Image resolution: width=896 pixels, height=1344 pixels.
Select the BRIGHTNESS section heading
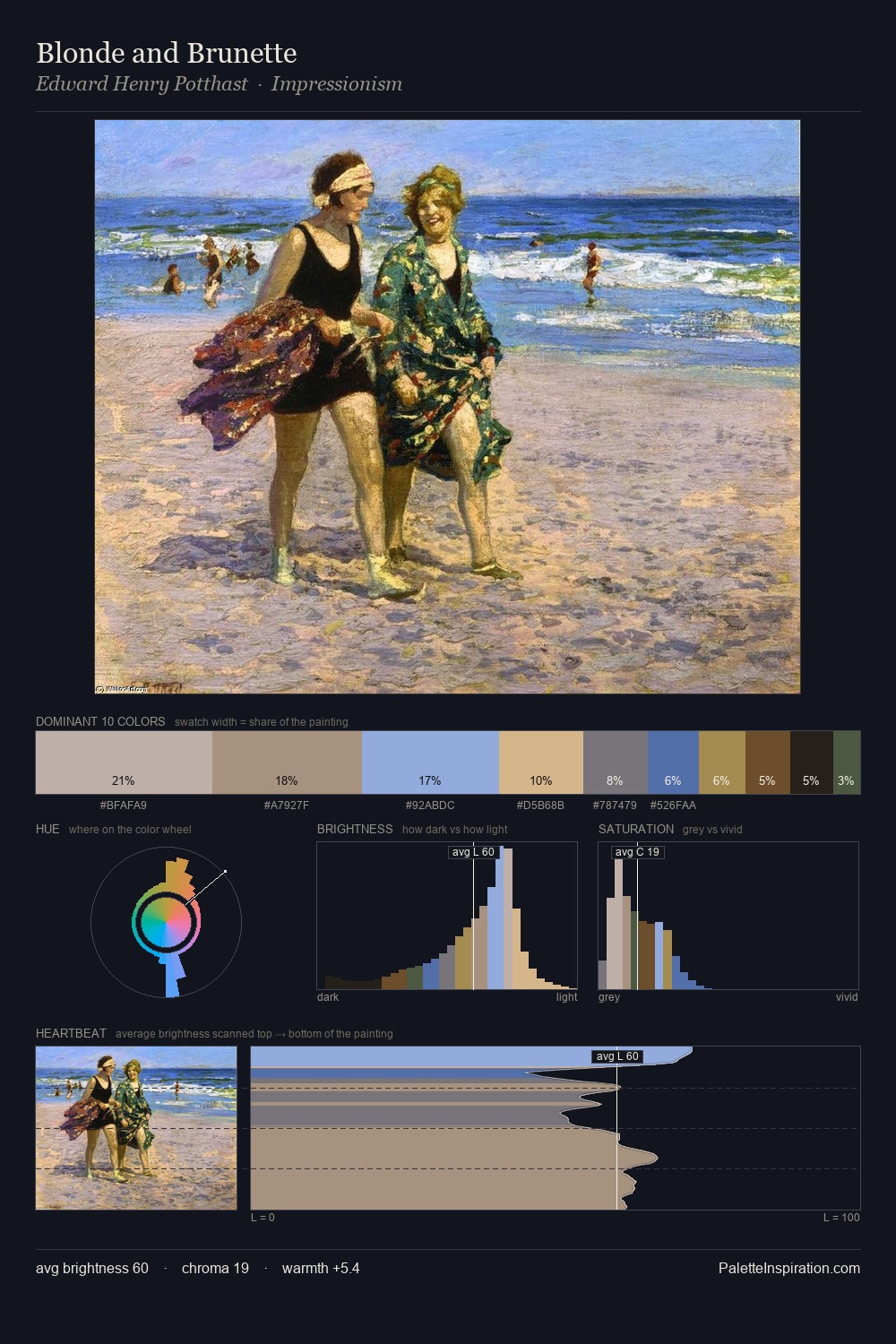[x=355, y=829]
